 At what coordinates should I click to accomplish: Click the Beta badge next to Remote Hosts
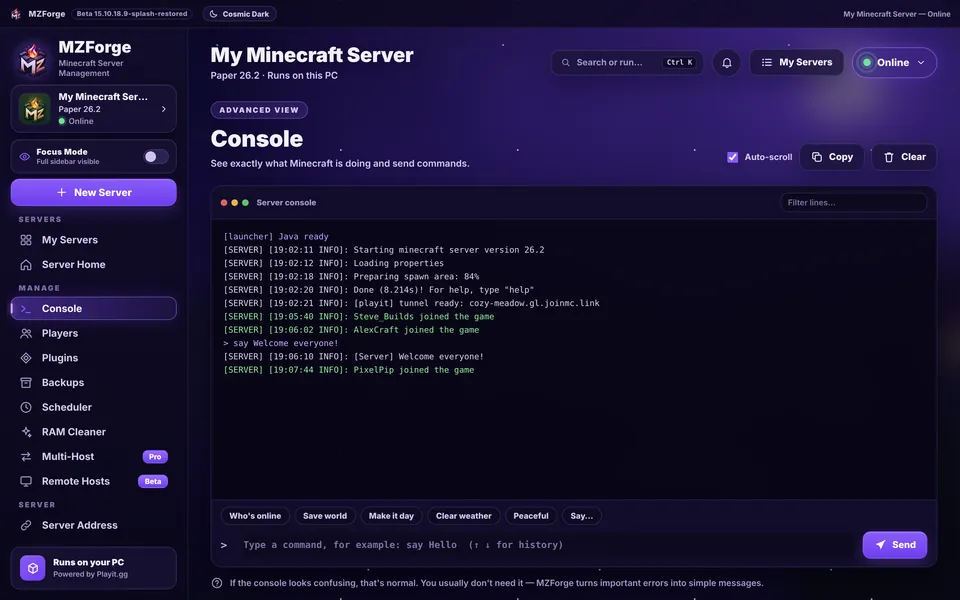152,481
